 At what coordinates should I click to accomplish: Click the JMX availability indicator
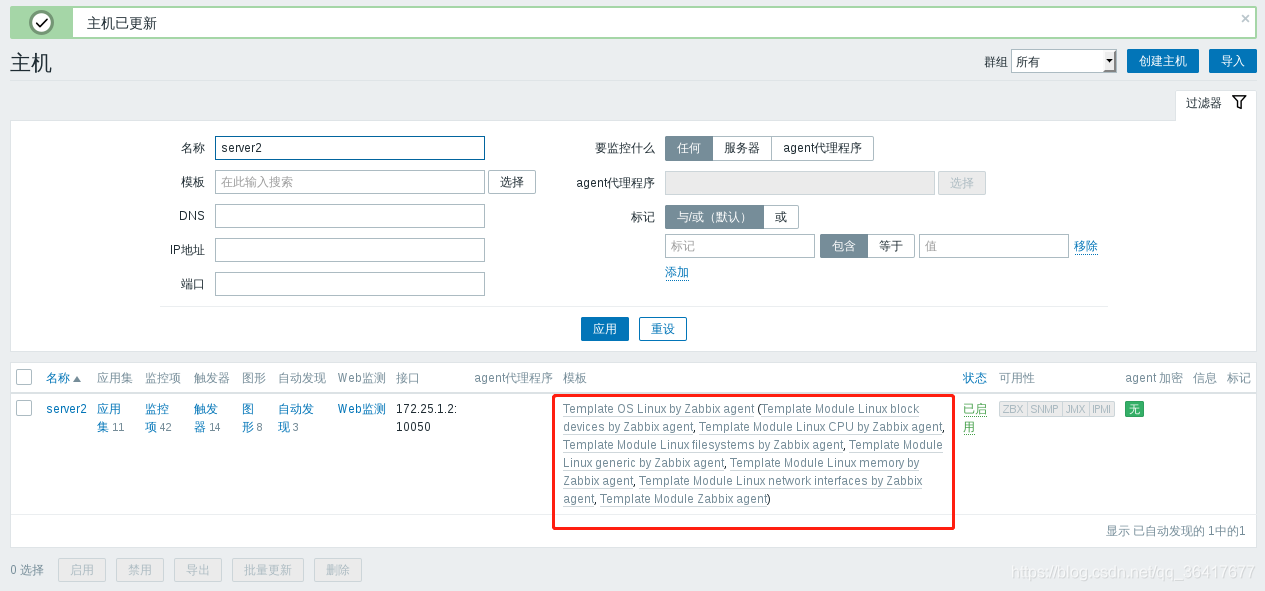pos(1075,409)
